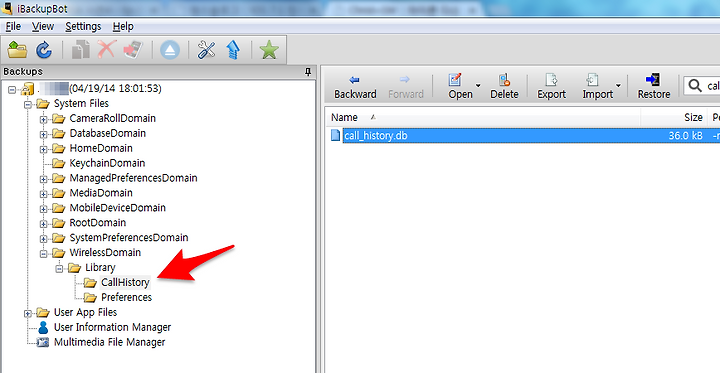Open the tools wrench and screwdriver icon
This screenshot has width=720, height=373.
coord(207,50)
